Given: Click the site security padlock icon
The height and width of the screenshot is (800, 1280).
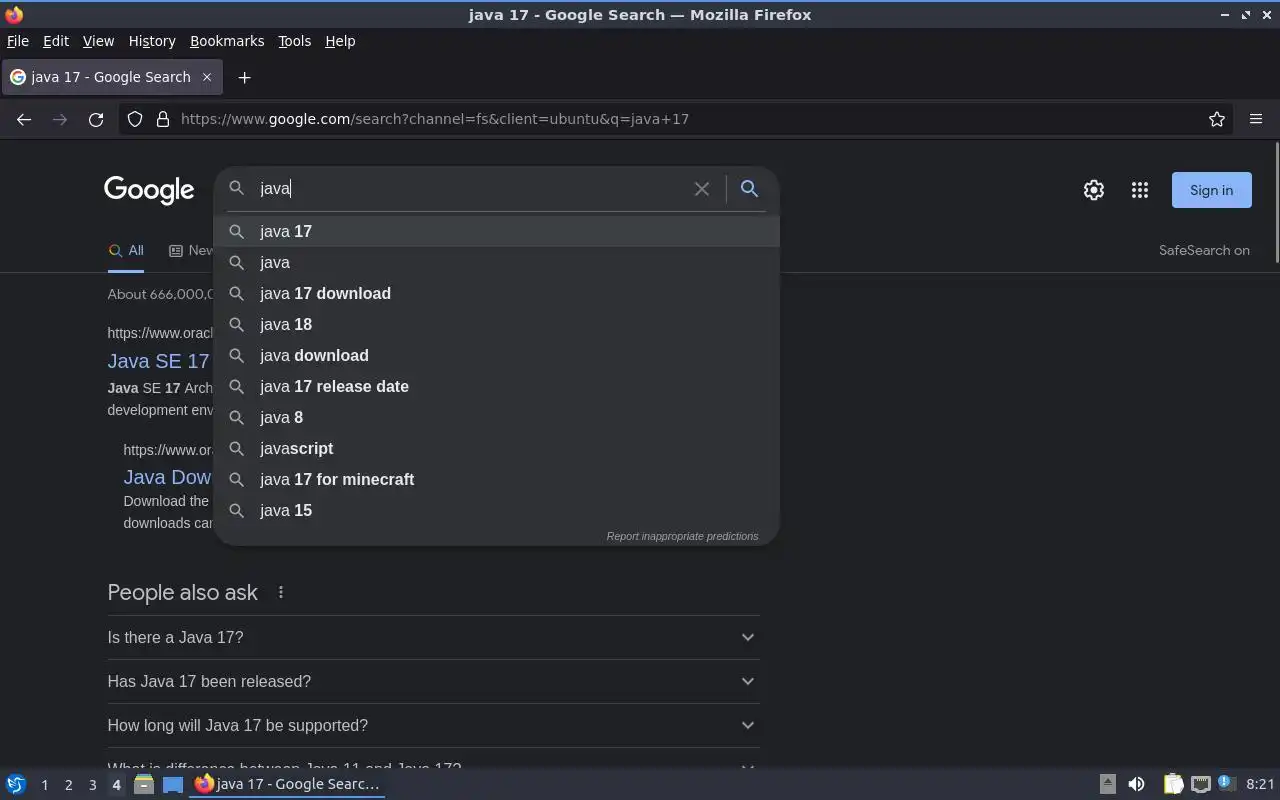Looking at the screenshot, I should pos(163,119).
